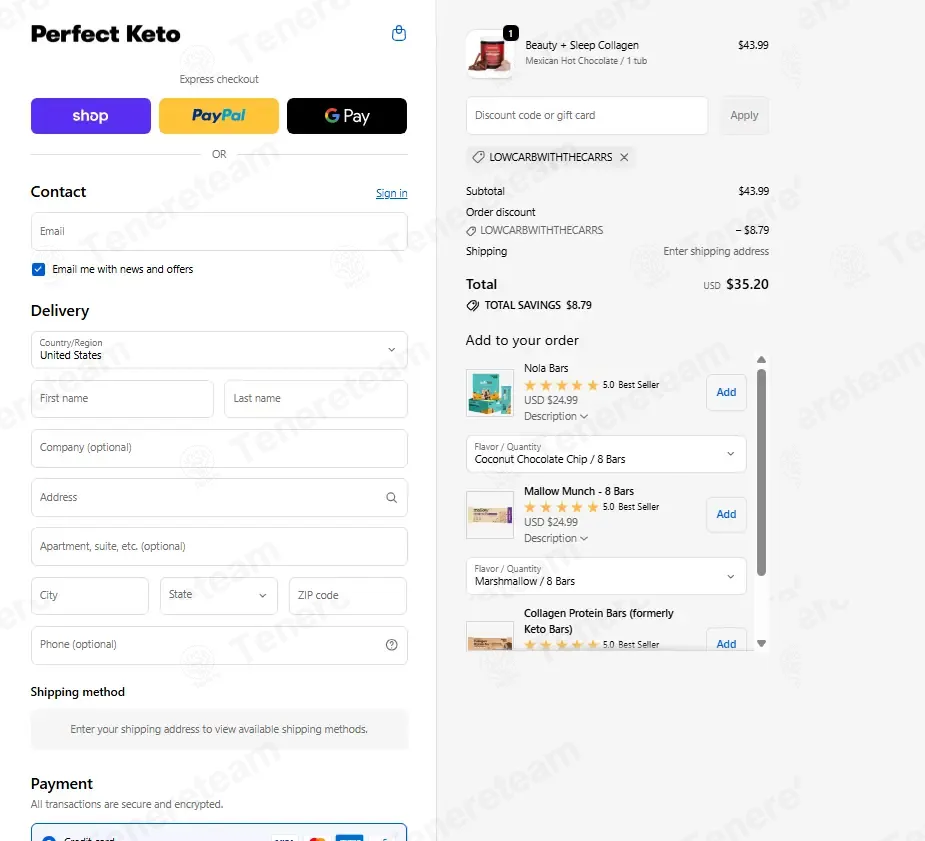Click the Beauty + Sleep Collagen product thumbnail
Image resolution: width=925 pixels, height=841 pixels.
(x=490, y=54)
